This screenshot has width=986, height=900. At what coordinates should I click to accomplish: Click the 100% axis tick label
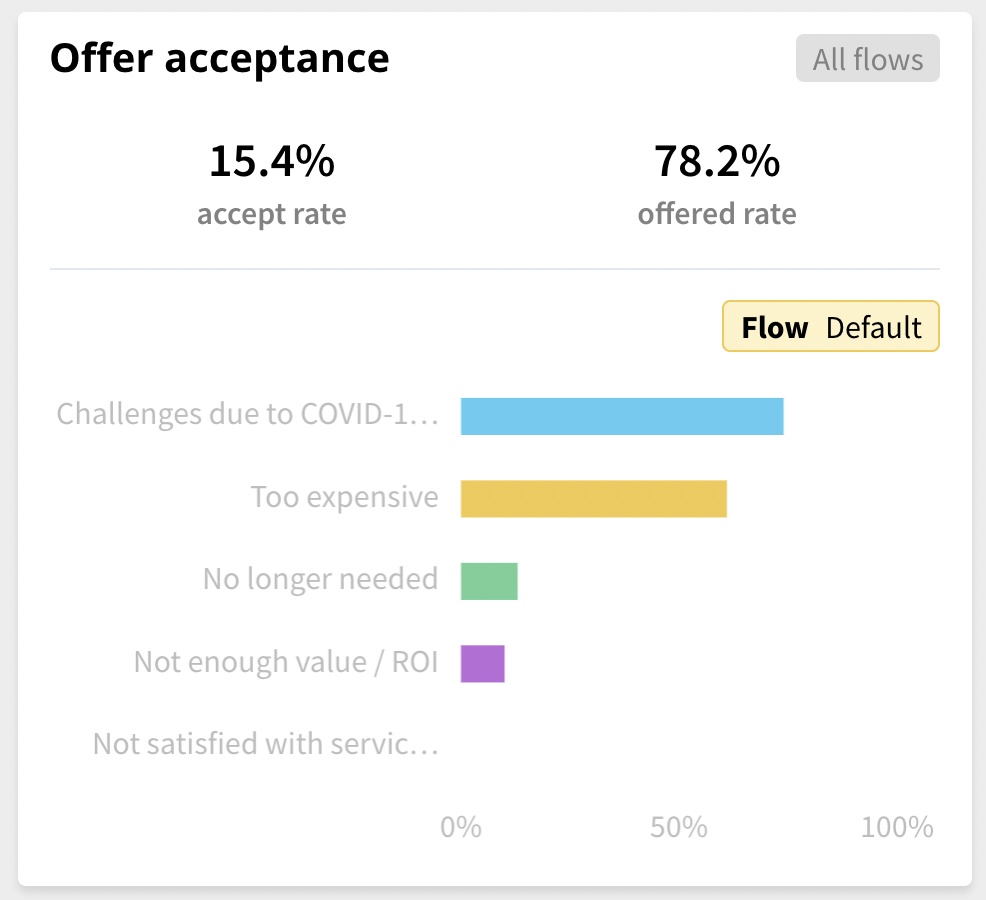[897, 827]
